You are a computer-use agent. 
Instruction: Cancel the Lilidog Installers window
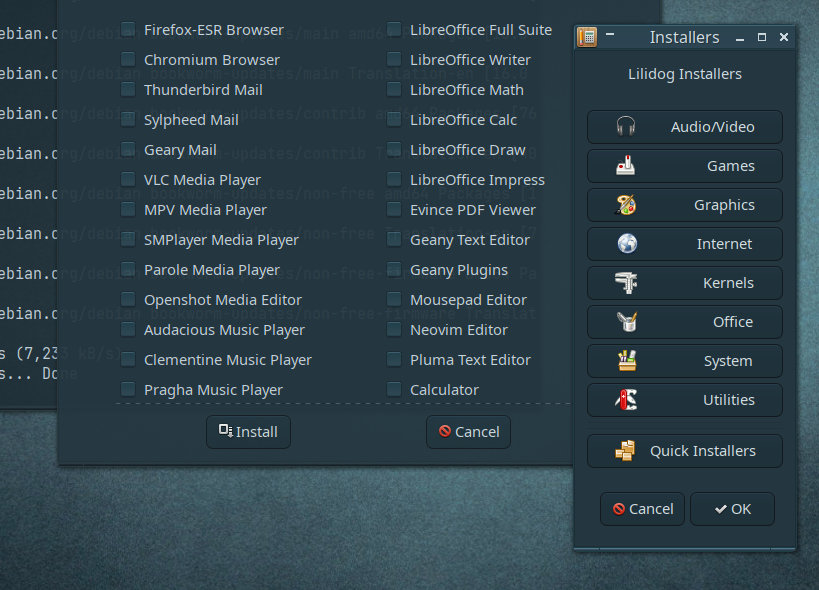pos(642,509)
